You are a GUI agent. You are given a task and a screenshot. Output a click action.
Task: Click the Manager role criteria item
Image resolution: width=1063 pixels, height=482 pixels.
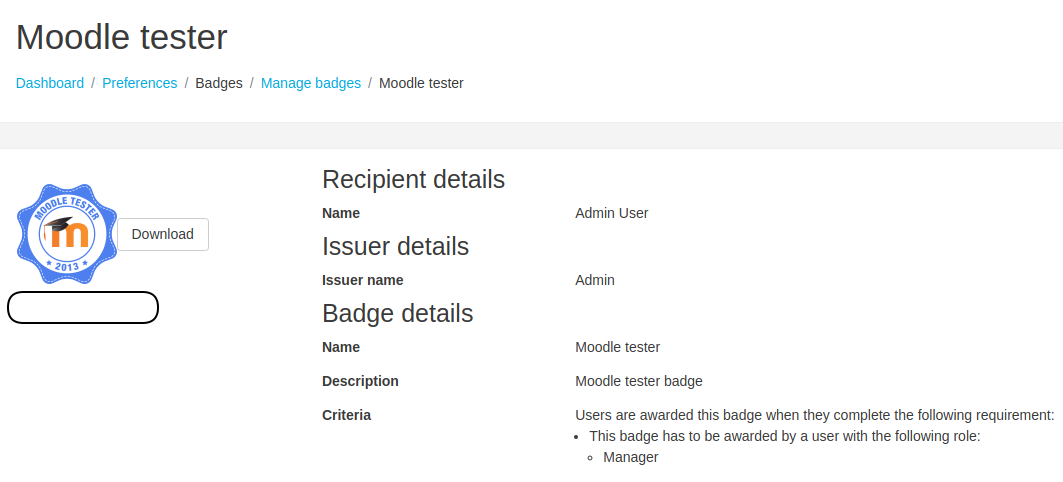[x=630, y=458]
